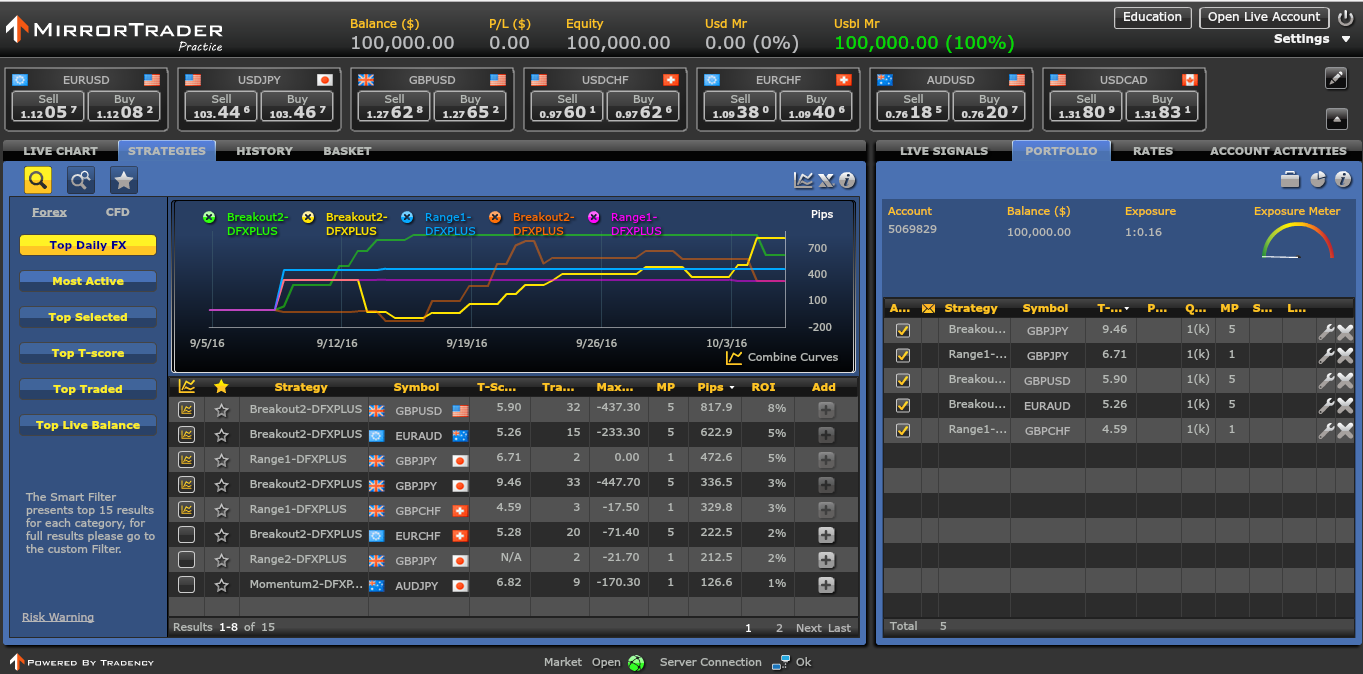Screen dimensions: 1363x674
Task: Select the Top Live Balance filter
Action: [x=88, y=425]
